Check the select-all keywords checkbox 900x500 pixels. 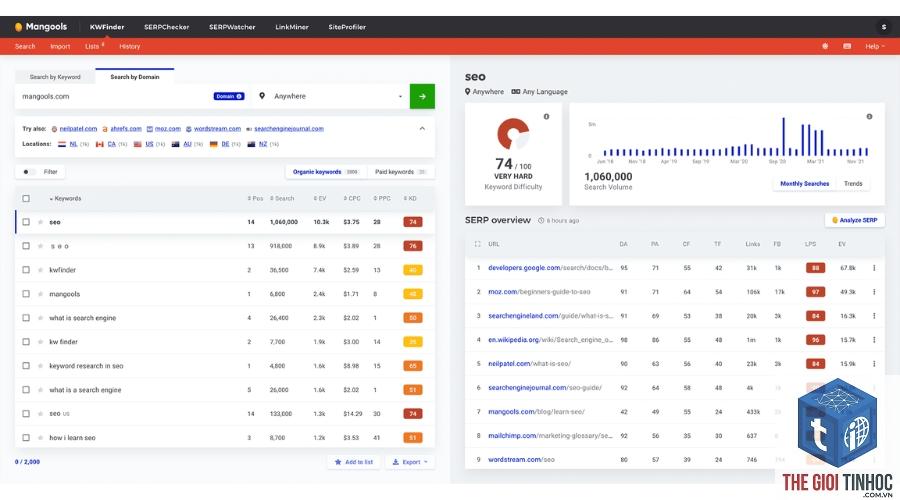(26, 199)
